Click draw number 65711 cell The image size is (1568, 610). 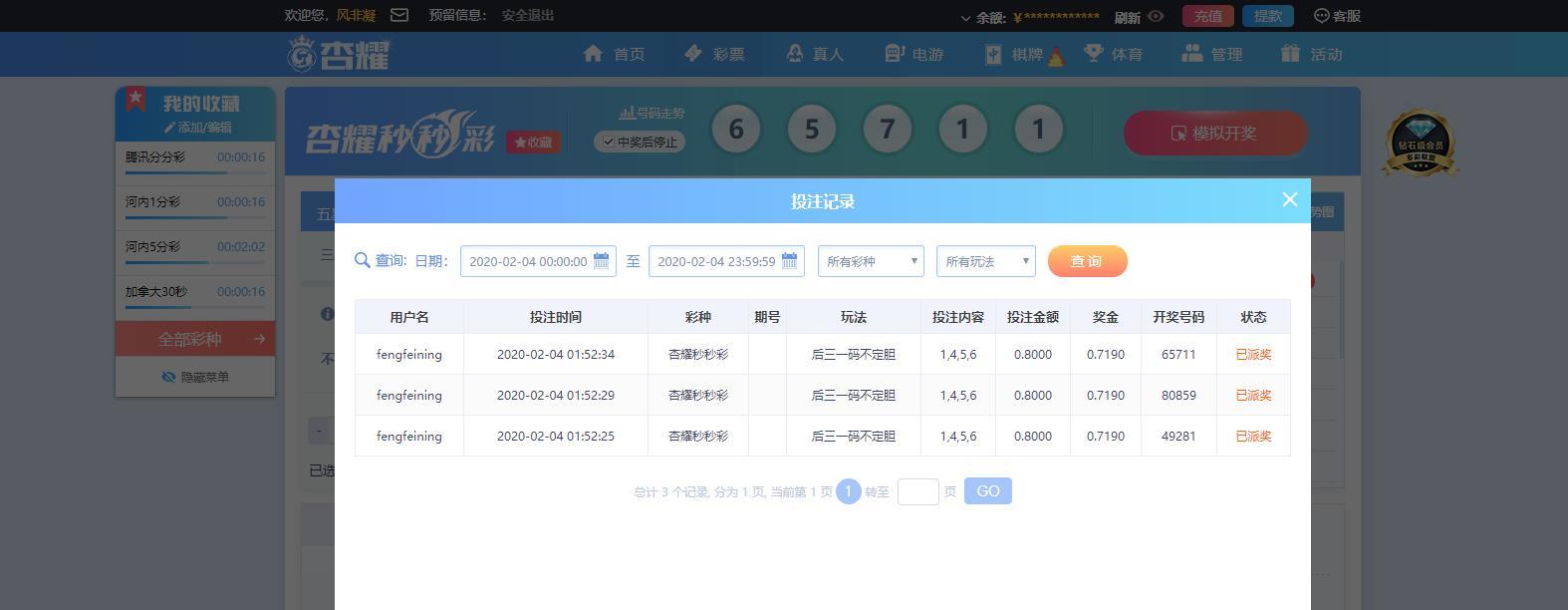point(1178,354)
